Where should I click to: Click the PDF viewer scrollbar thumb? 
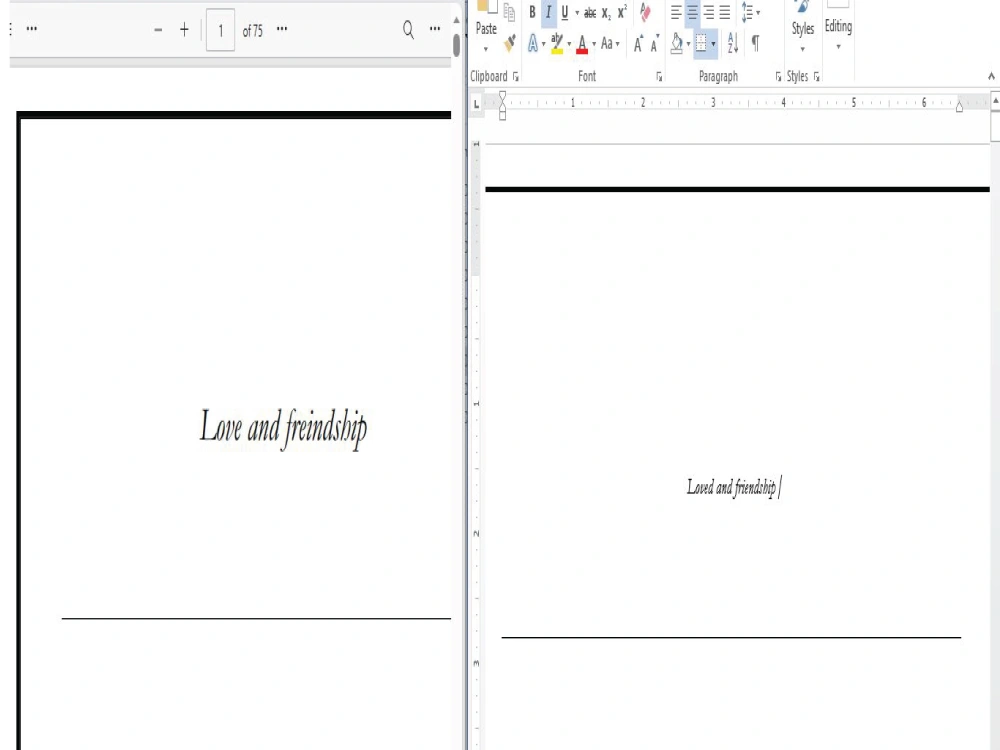pyautogui.click(x=456, y=45)
